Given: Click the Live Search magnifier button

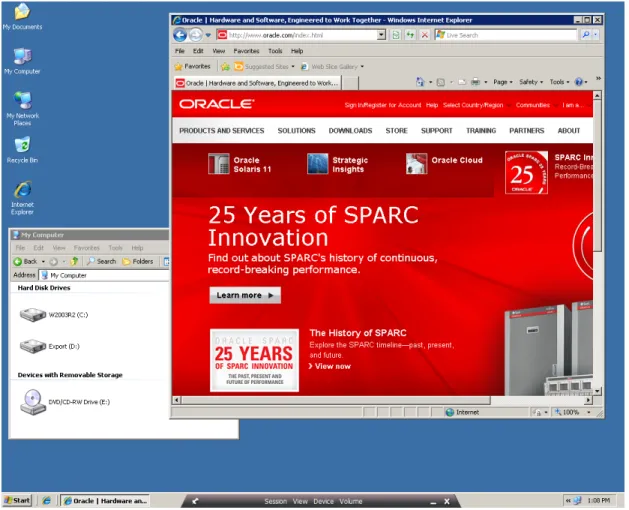Looking at the screenshot, I should point(586,35).
